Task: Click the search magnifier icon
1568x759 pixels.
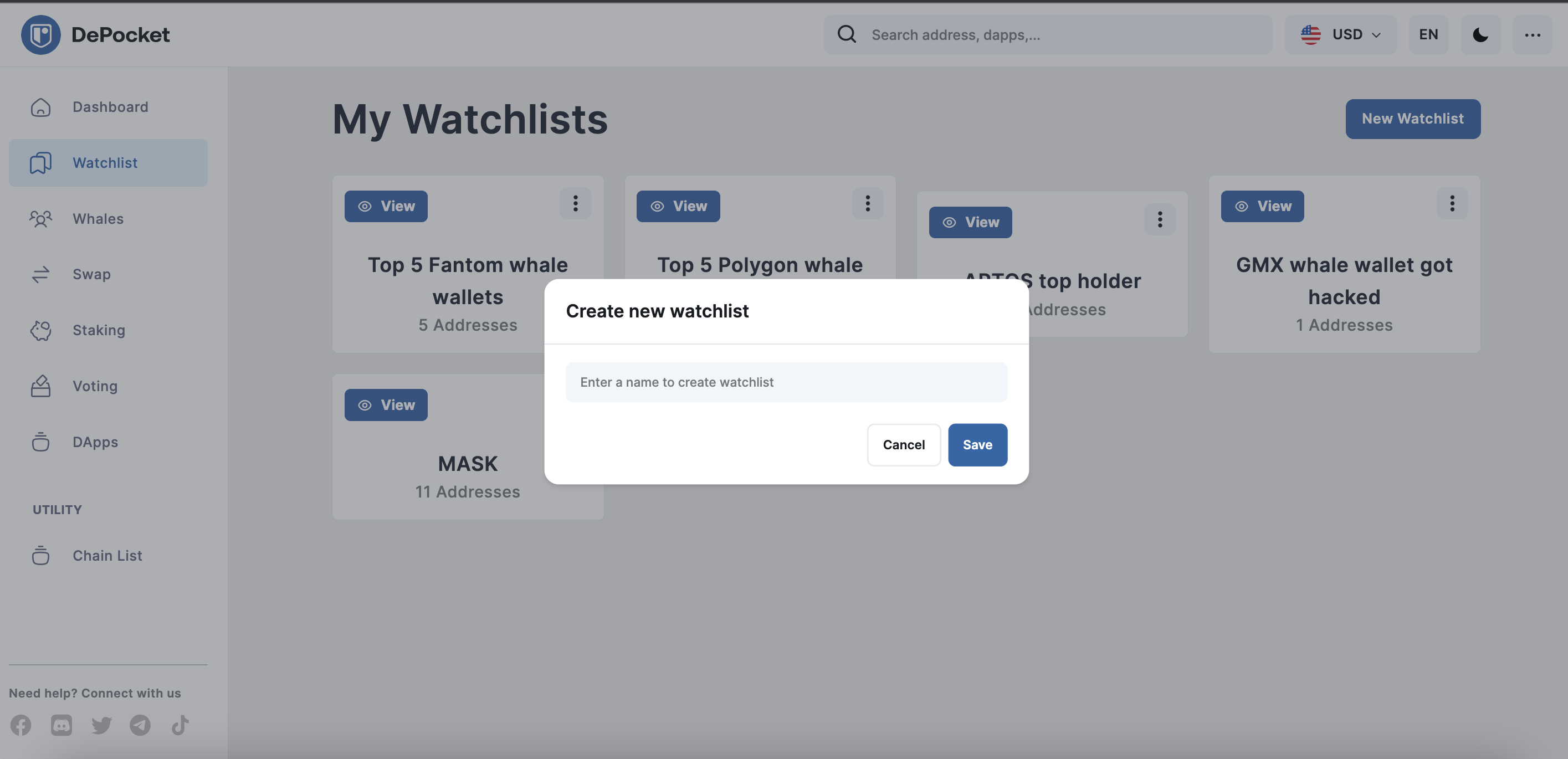Action: [847, 34]
